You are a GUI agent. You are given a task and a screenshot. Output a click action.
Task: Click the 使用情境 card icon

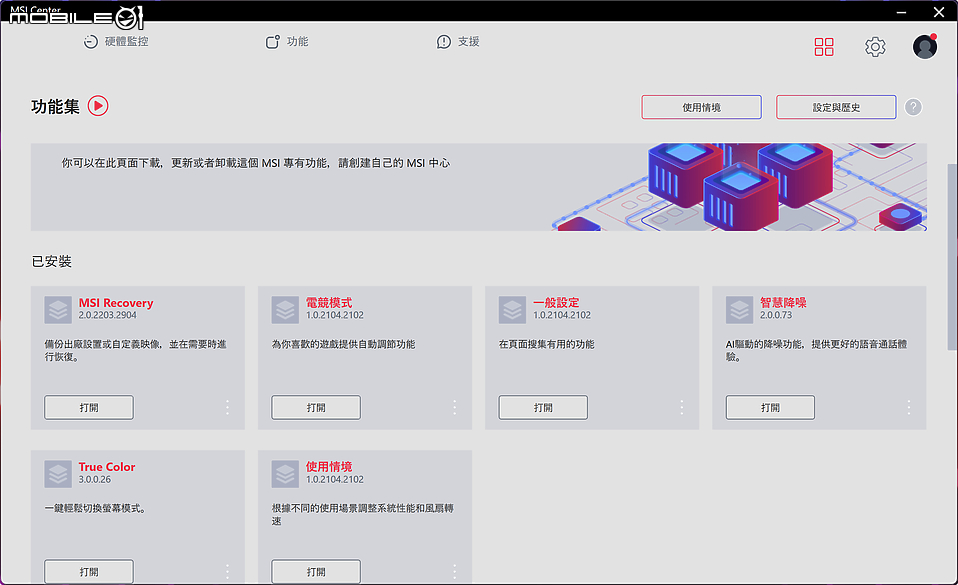pyautogui.click(x=285, y=474)
